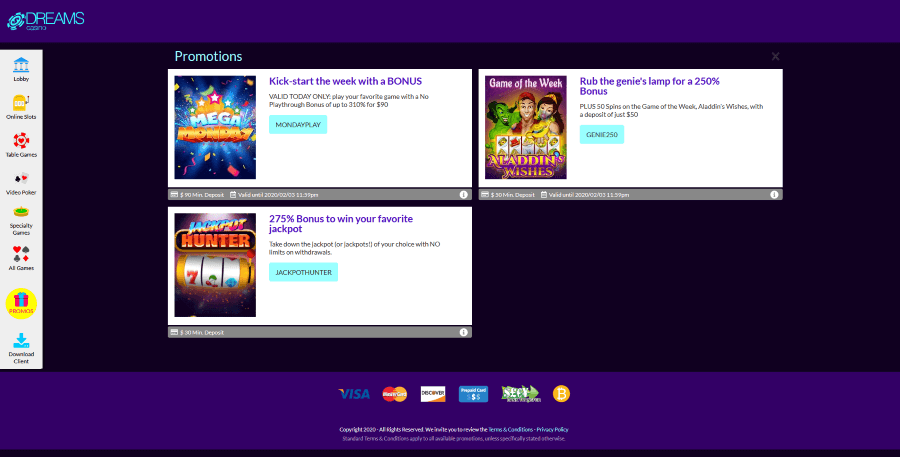The image size is (900, 457).
Task: Open the Terms & Conditions link
Action: 510,429
